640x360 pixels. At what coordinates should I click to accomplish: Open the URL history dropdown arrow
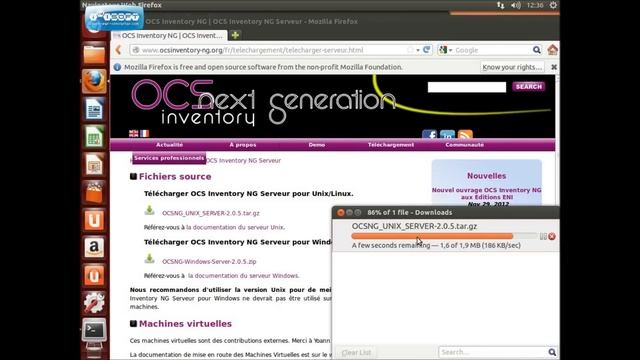[418, 50]
